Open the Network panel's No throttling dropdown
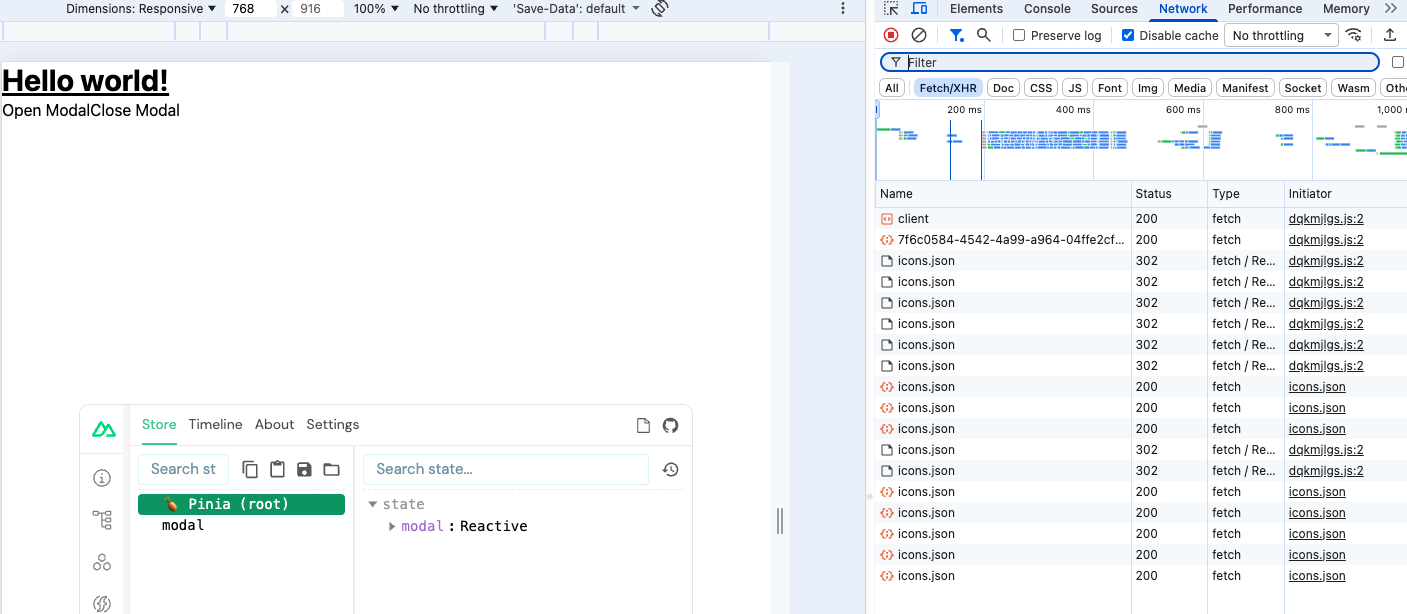Screen dimensions: 1407x614 point(1283,36)
